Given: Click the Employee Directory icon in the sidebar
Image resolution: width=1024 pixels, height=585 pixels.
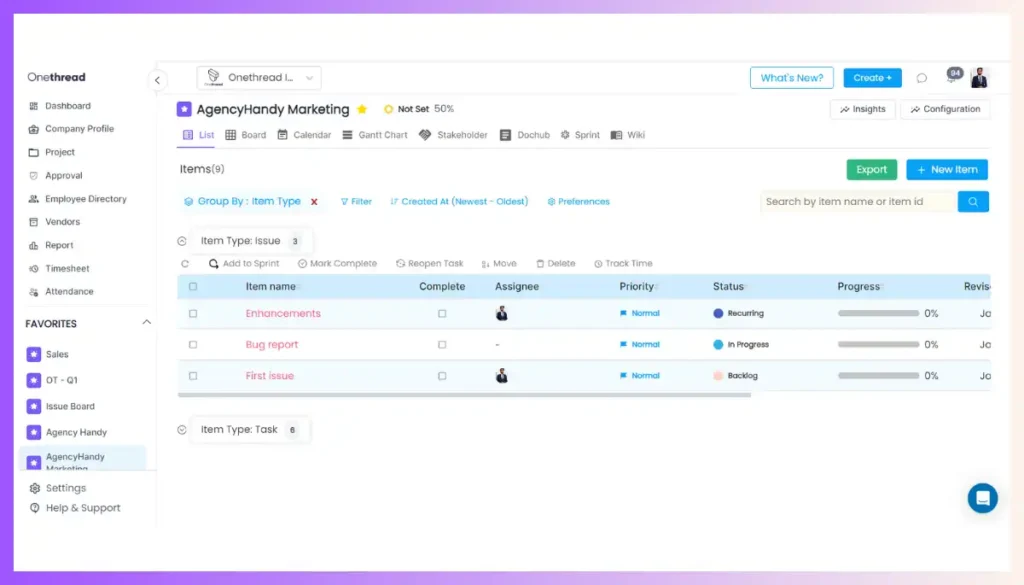Looking at the screenshot, I should [x=33, y=198].
